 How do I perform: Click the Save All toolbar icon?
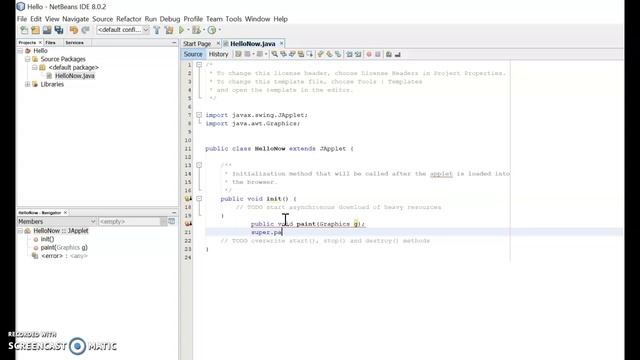pos(59,30)
